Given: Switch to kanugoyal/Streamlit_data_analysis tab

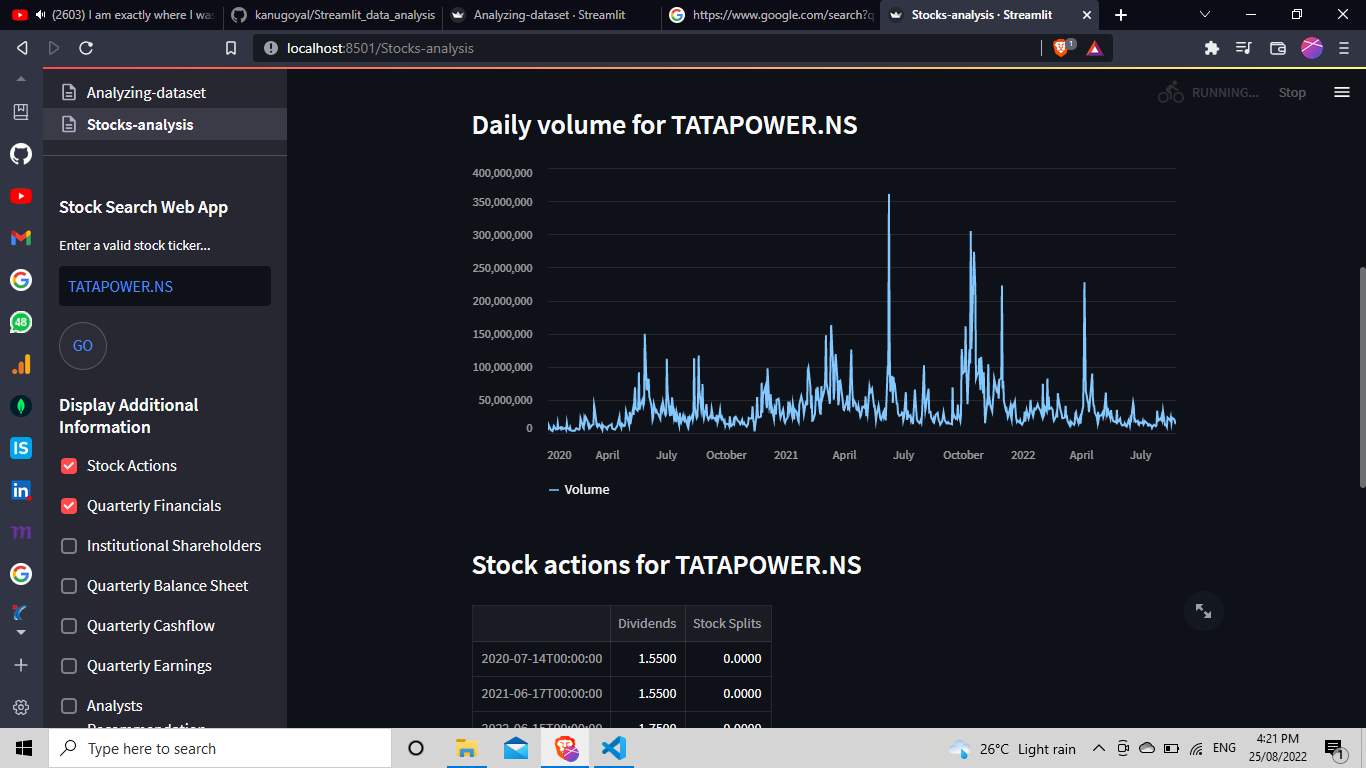Looking at the screenshot, I should coord(333,15).
